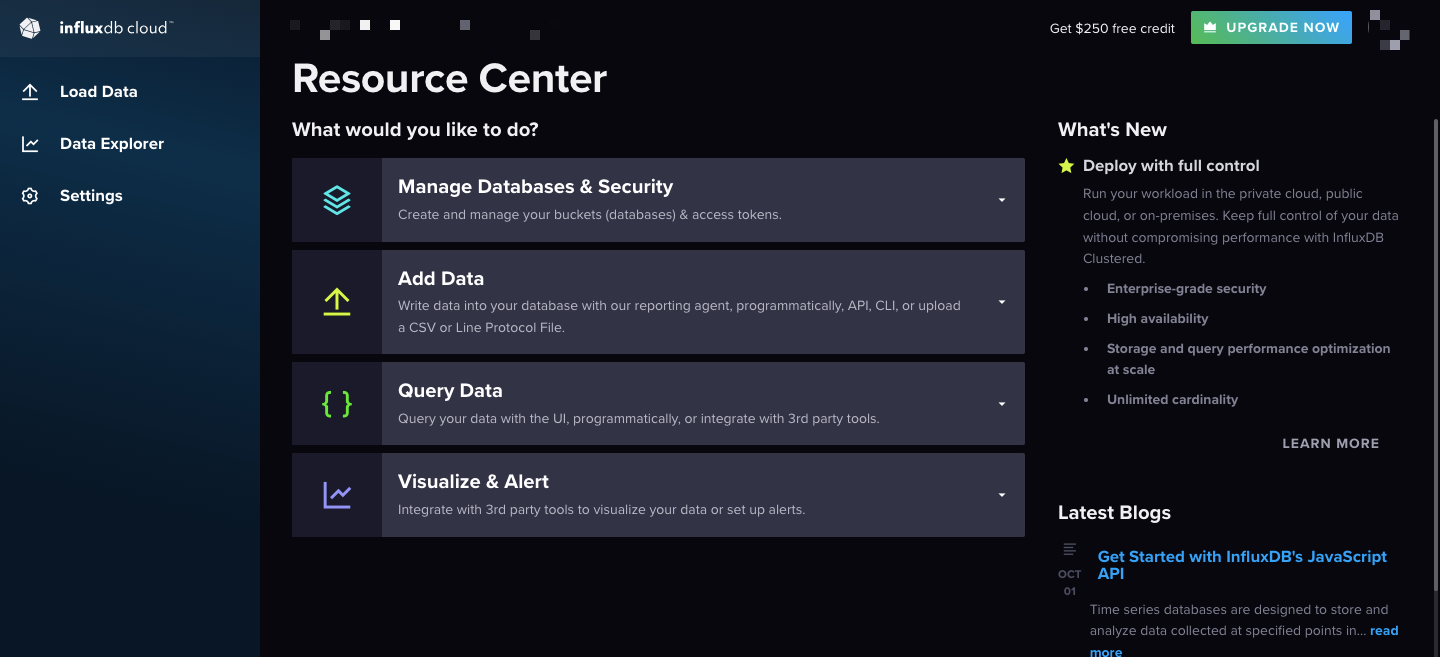Expand the Visualize & Alert card
This screenshot has width=1440, height=657.
tap(1001, 494)
